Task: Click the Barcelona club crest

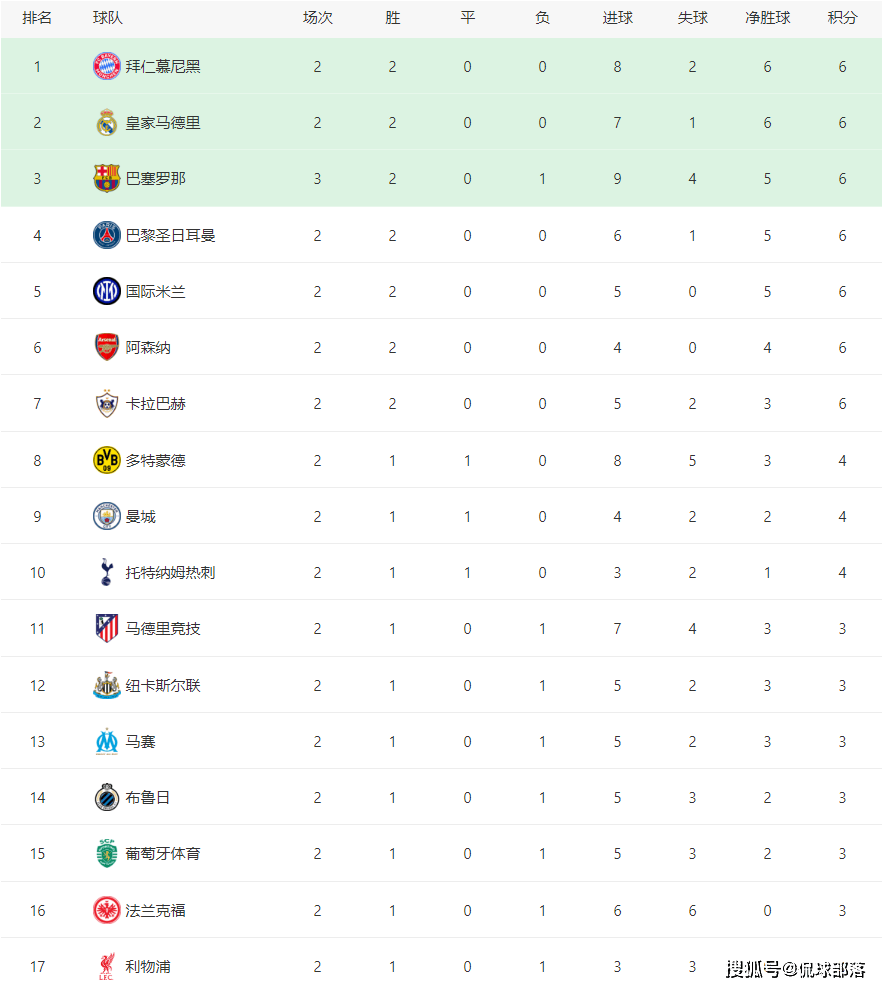Action: (x=106, y=179)
